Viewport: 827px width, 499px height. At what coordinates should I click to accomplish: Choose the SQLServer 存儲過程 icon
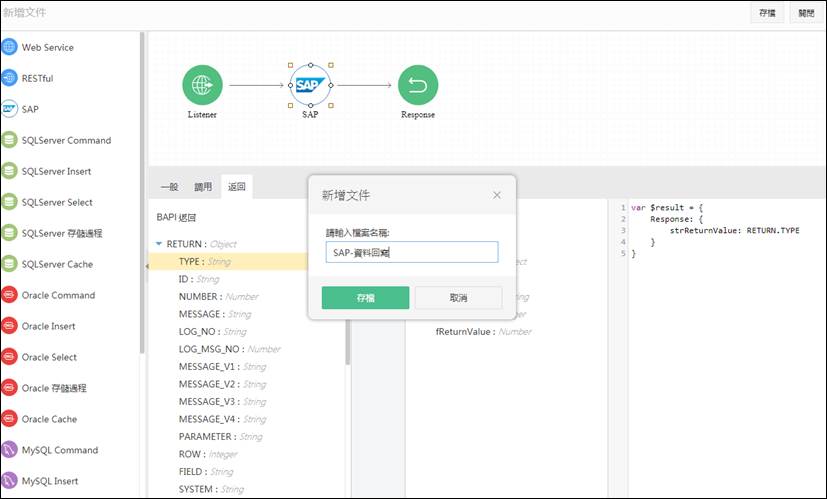tap(9, 233)
